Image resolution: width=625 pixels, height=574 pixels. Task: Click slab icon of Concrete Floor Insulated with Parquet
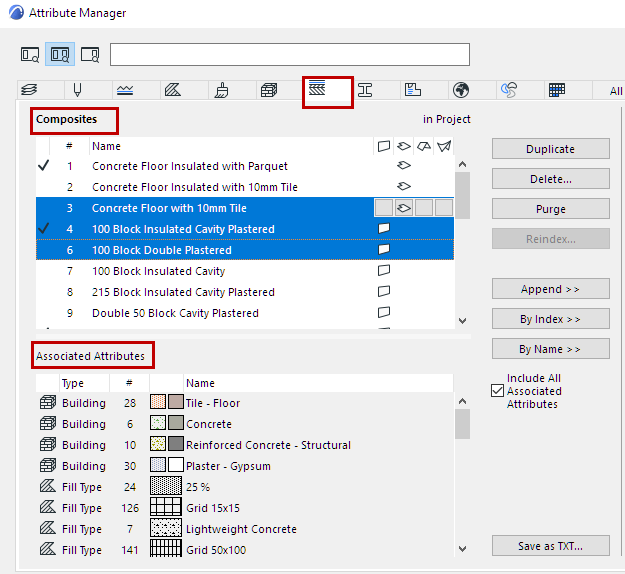coord(404,165)
